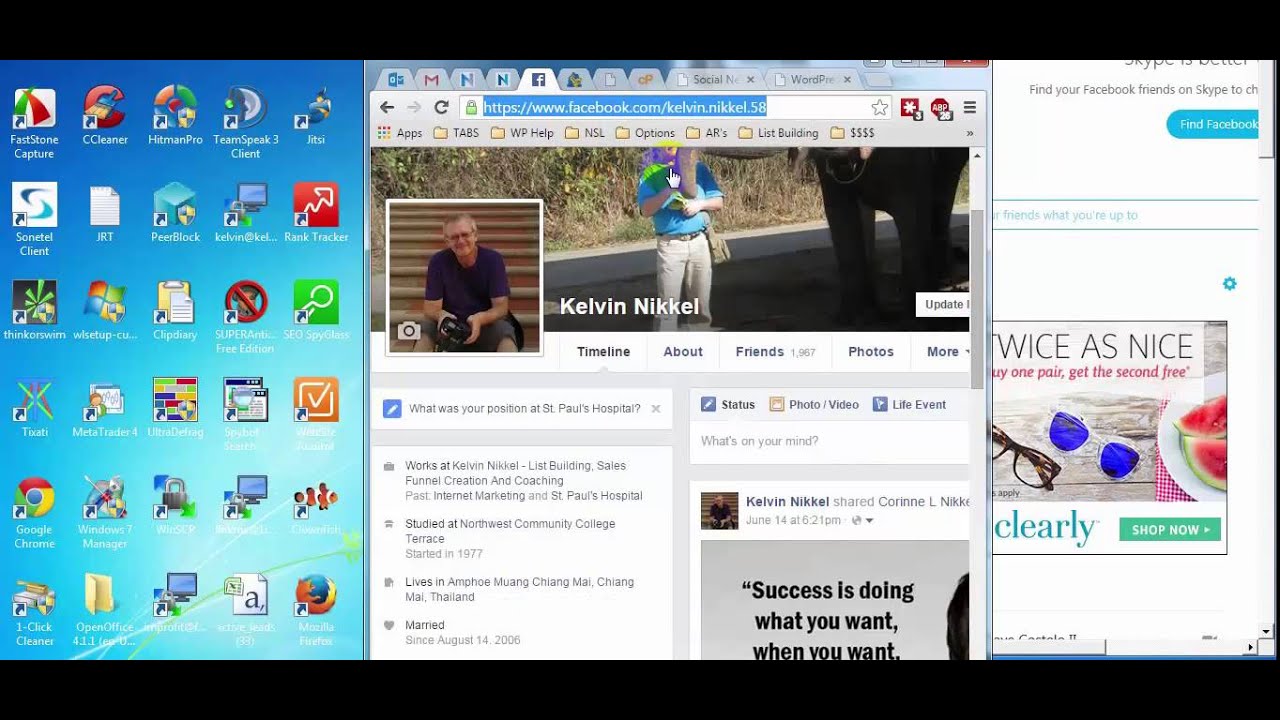Open the post audience selector dropdown
The image size is (1280, 720).
pyautogui.click(x=863, y=521)
